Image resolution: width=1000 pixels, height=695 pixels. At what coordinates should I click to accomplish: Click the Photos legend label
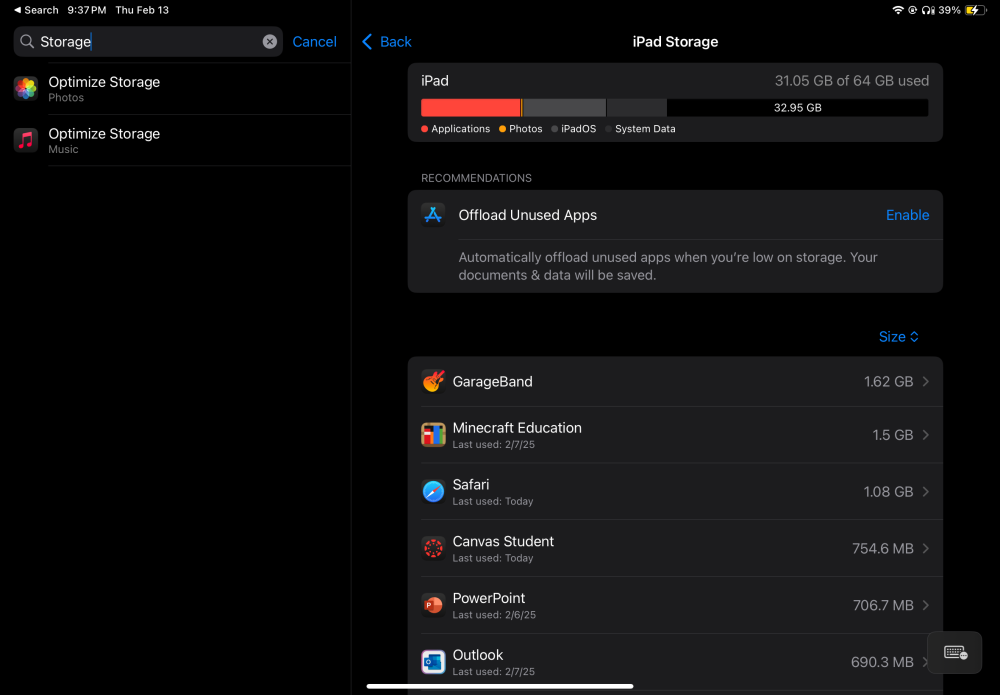pos(526,129)
